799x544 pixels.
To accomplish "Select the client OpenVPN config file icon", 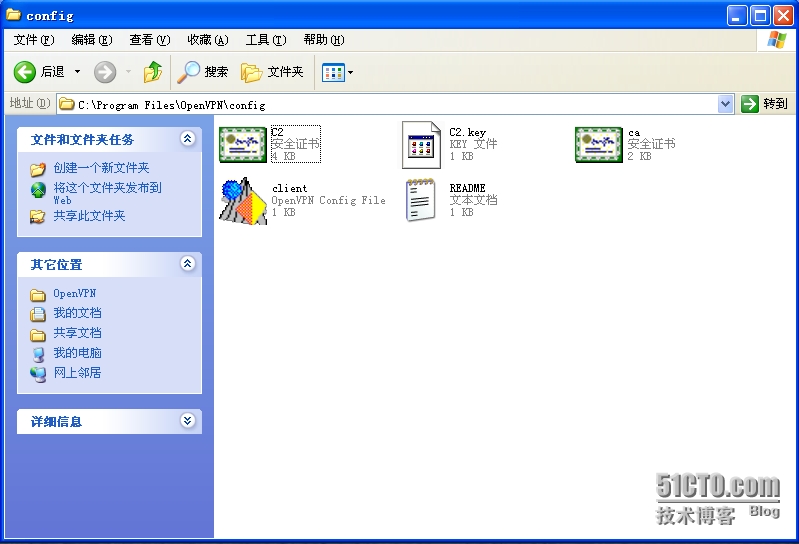I will [243, 201].
